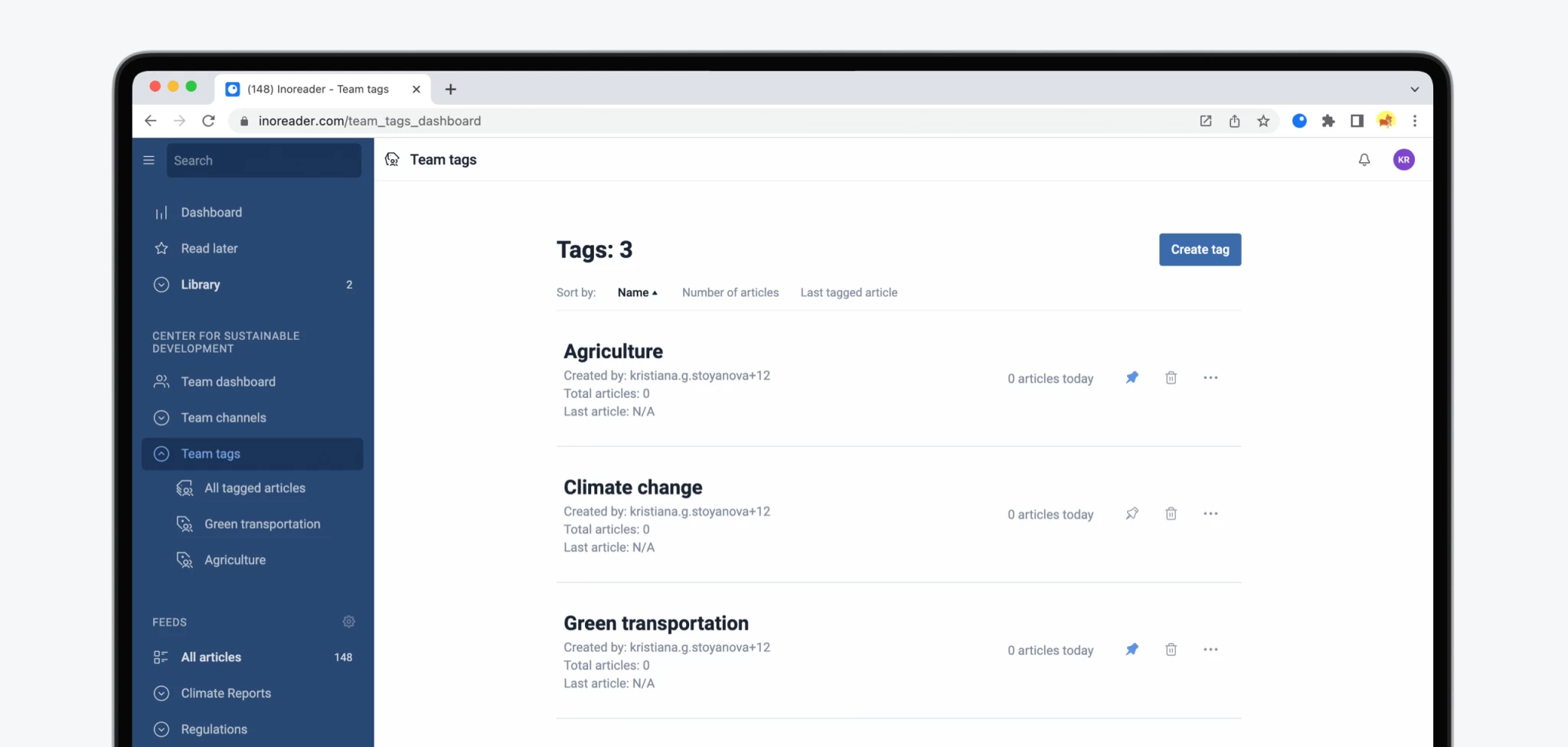Collapse the Team tags section
The width and height of the screenshot is (1568, 747).
[162, 453]
